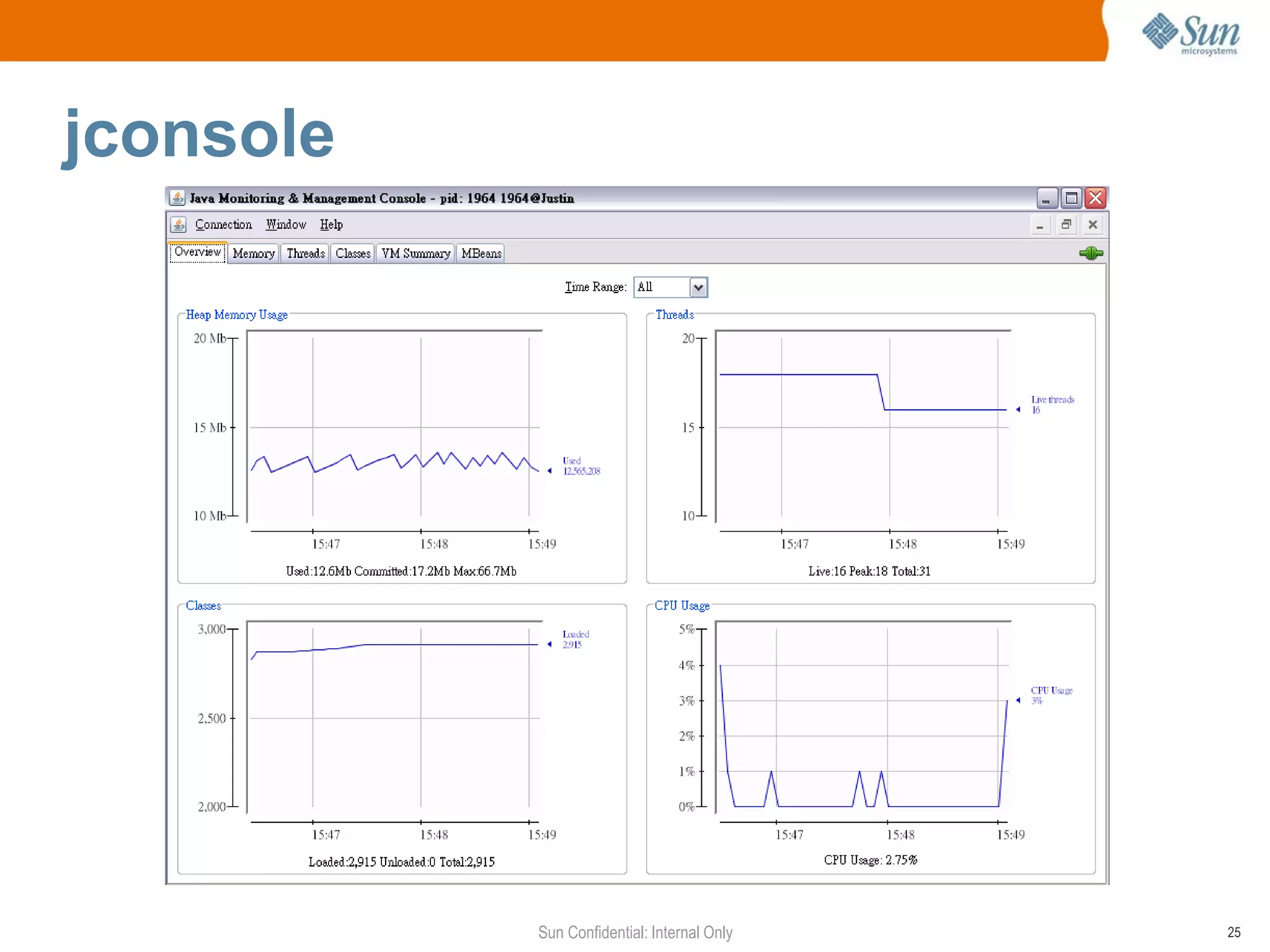Screen dimensions: 1270x952
Task: Close the inner console frame
Action: [x=1093, y=225]
